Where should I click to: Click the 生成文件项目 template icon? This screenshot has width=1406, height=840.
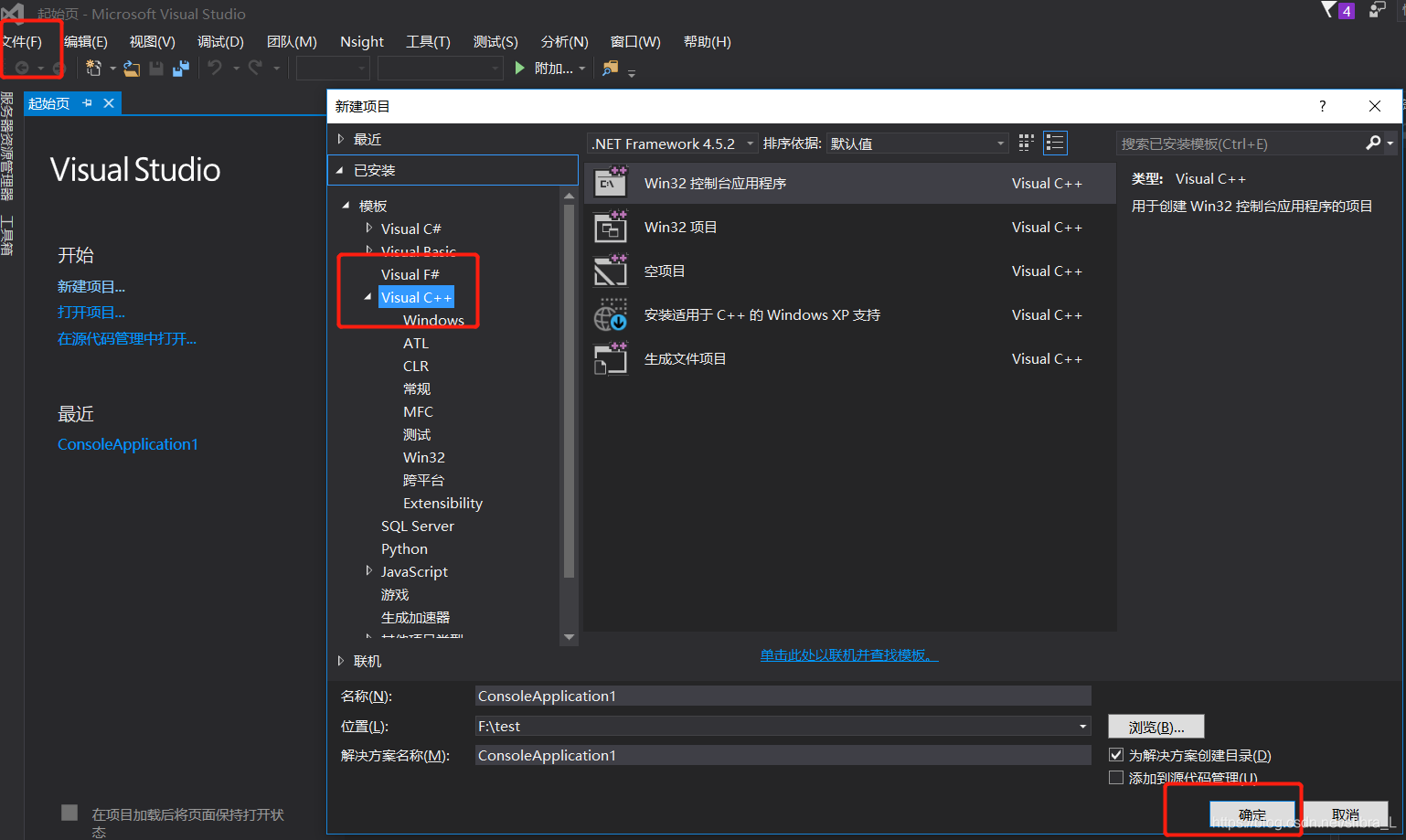[611, 358]
